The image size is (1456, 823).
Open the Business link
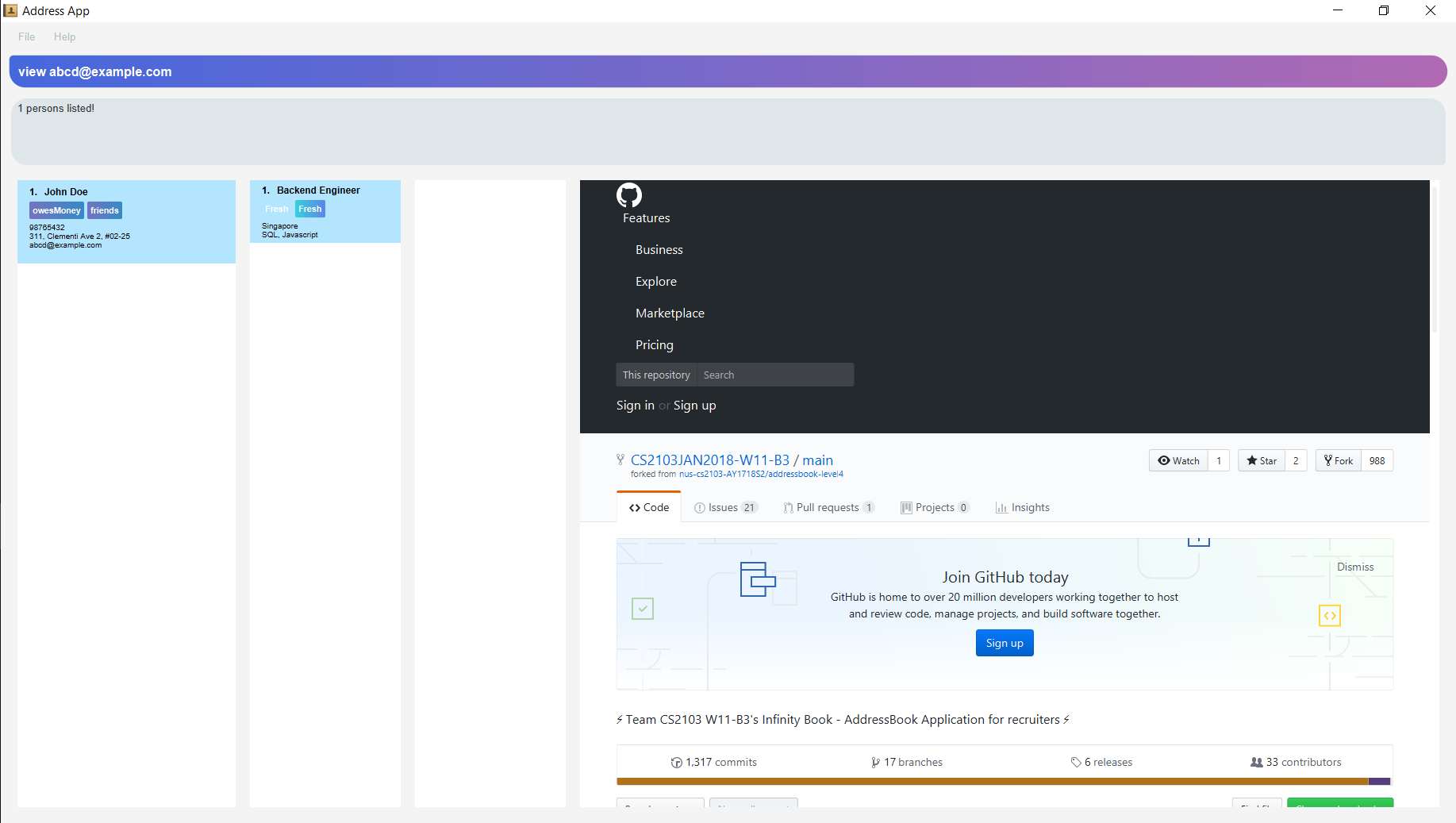coord(659,249)
